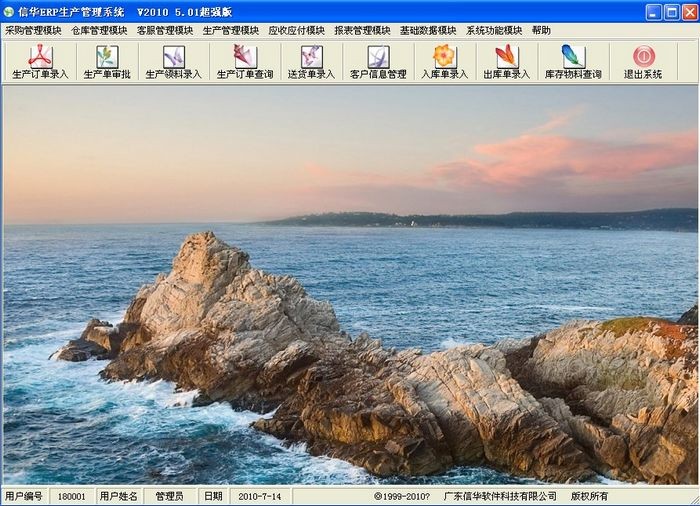700x506 pixels.
Task: Click the 报表管理模块 menu
Action: click(362, 31)
